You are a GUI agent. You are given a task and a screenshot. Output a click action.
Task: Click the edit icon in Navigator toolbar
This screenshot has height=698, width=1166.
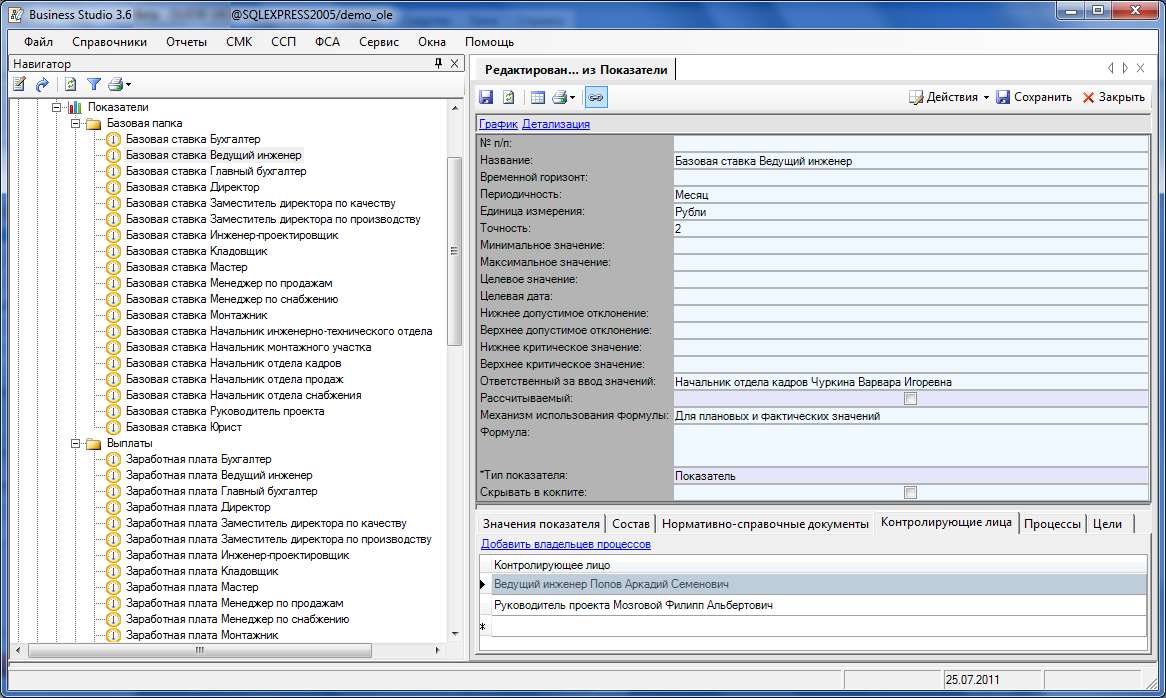(19, 85)
